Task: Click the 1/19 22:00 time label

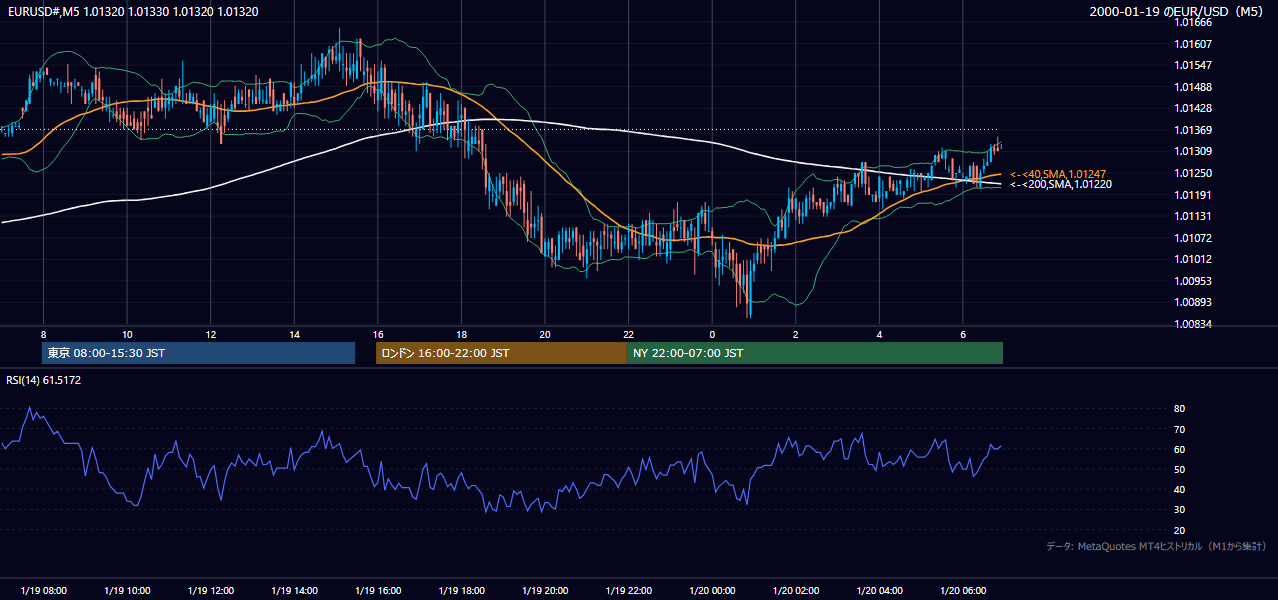Action: 628,590
